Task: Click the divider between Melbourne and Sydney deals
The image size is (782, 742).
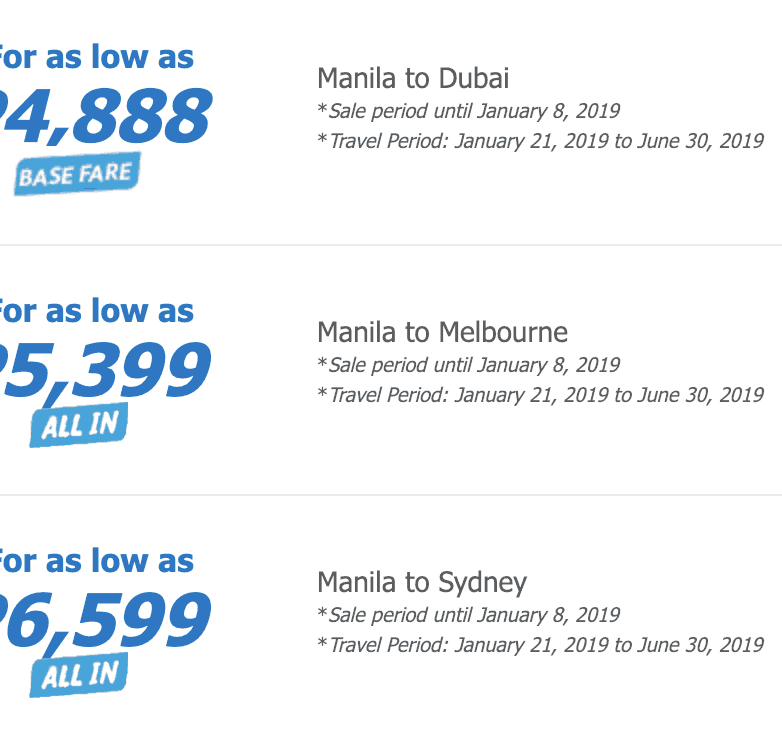Action: click(x=391, y=495)
